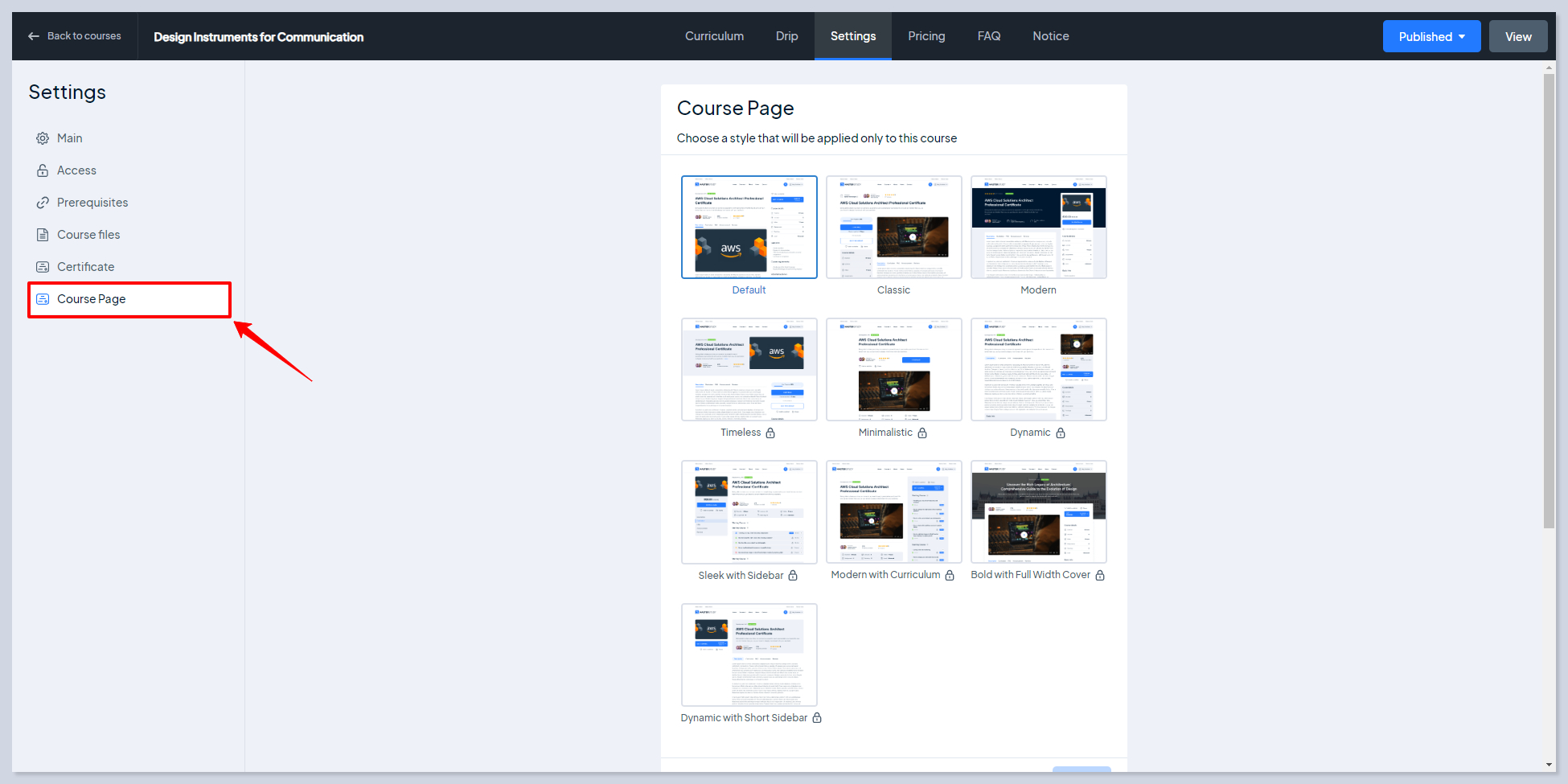This screenshot has width=1568, height=784.
Task: Click the back arrow to courses
Action: click(x=34, y=36)
